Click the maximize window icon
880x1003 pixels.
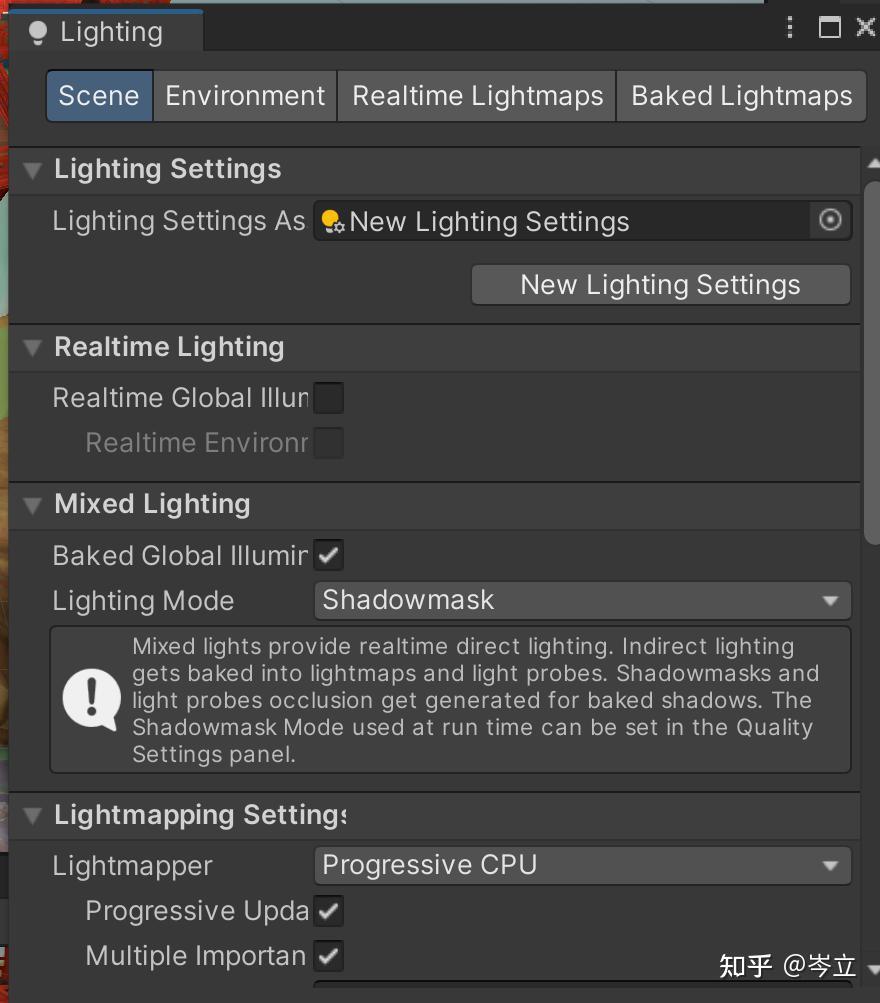point(829,27)
